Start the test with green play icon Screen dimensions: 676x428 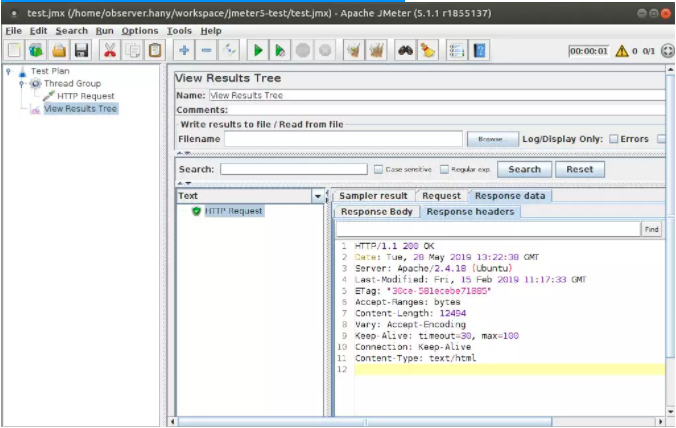click(x=258, y=50)
